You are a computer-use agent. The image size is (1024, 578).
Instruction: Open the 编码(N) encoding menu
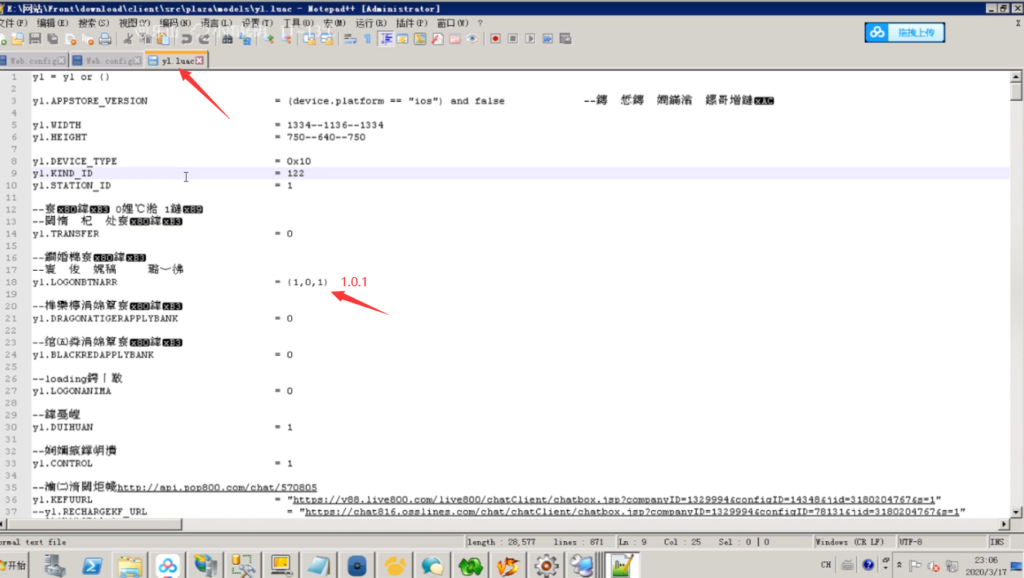coord(175,22)
